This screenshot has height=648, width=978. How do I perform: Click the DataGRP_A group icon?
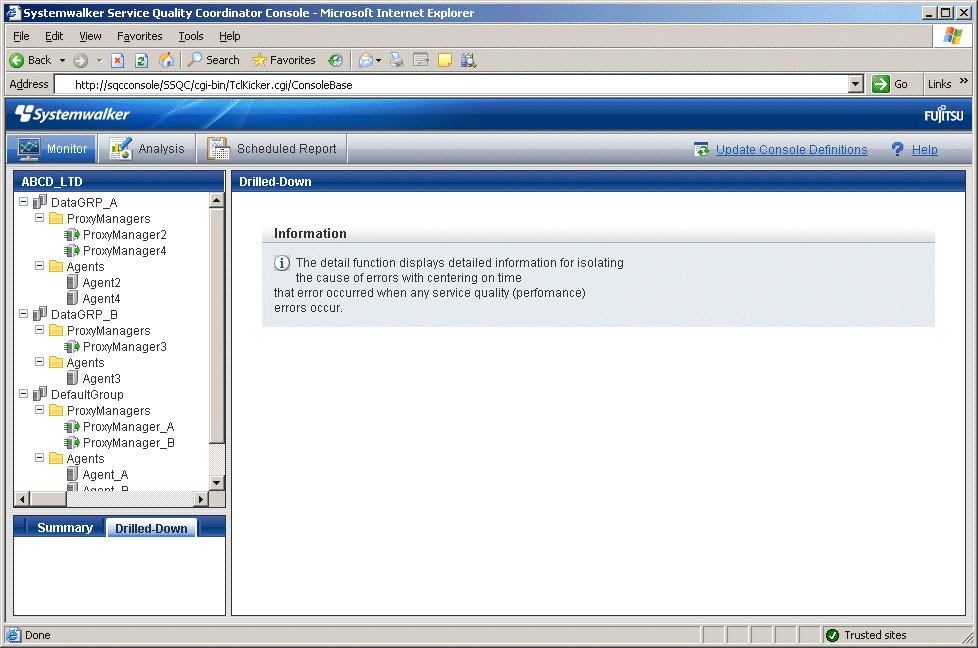point(40,201)
